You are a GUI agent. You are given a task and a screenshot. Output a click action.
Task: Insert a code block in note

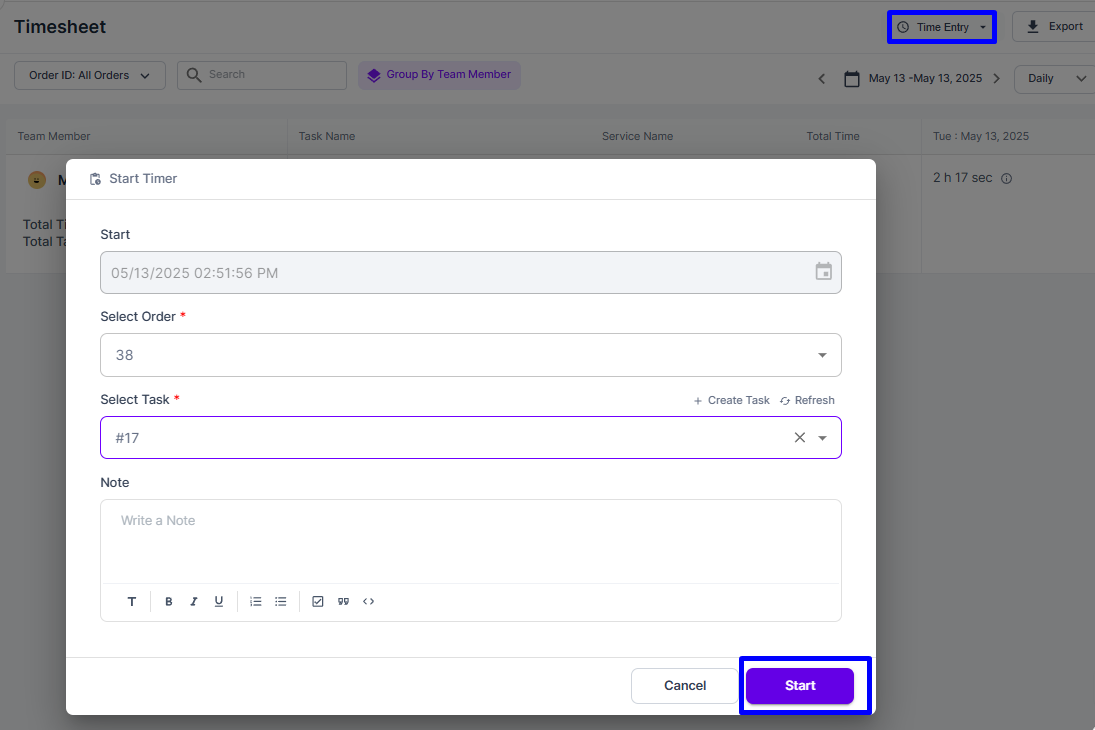(x=369, y=602)
